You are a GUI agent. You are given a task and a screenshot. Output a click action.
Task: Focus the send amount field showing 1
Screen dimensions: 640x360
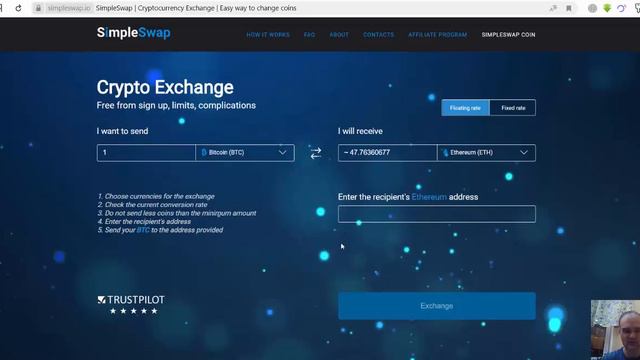146,153
